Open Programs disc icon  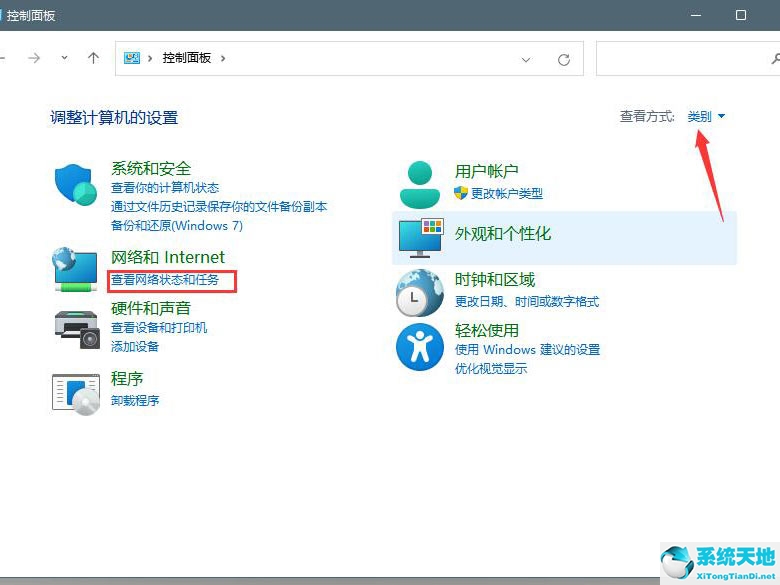pyautogui.click(x=76, y=394)
